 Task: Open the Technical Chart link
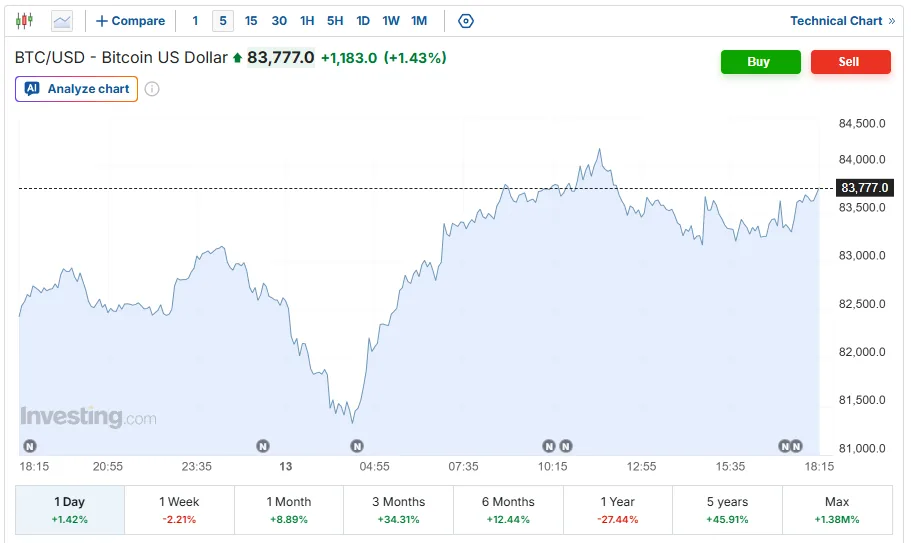842,21
